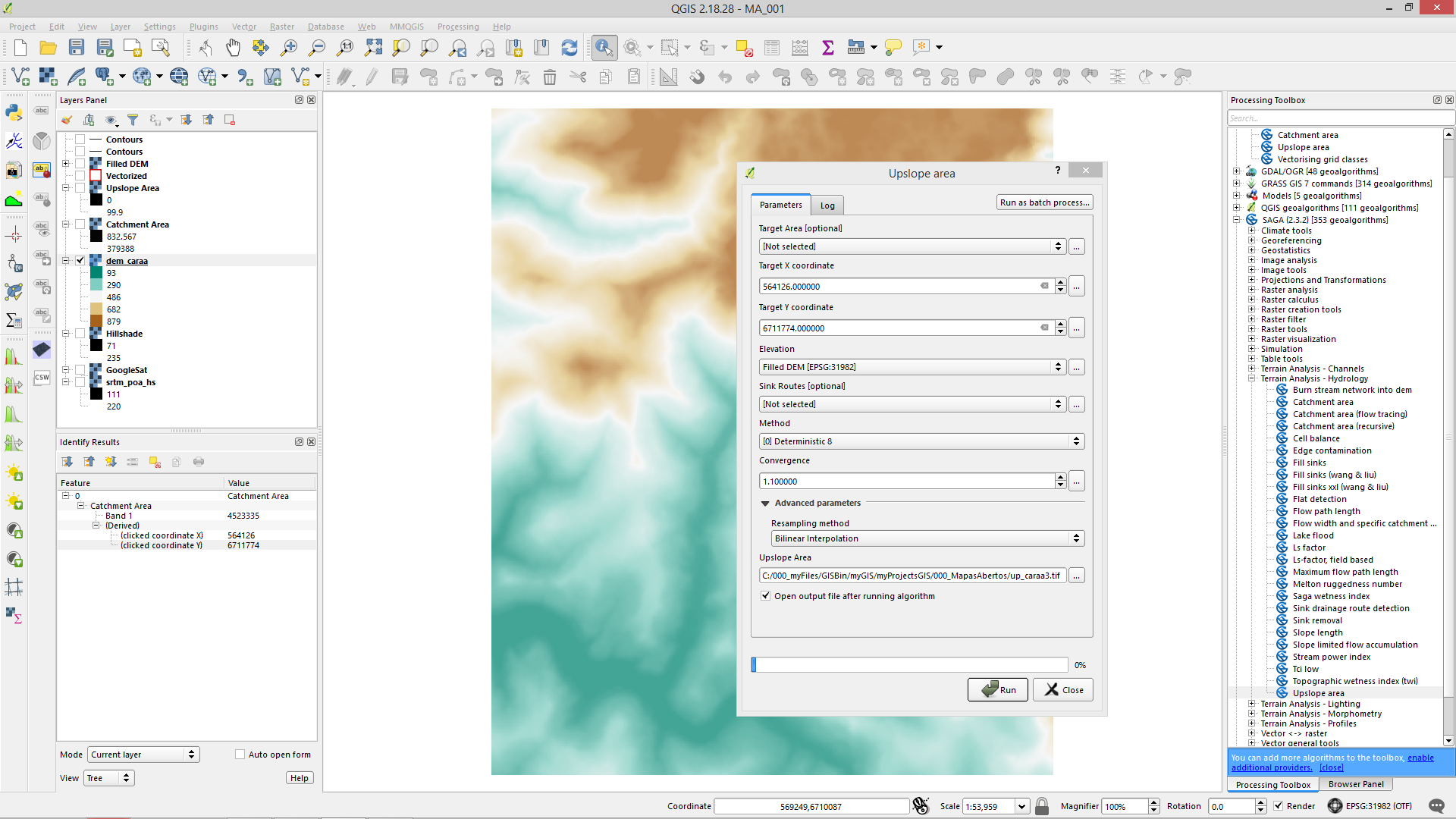Toggle Open output file after running checkbox

[x=766, y=596]
